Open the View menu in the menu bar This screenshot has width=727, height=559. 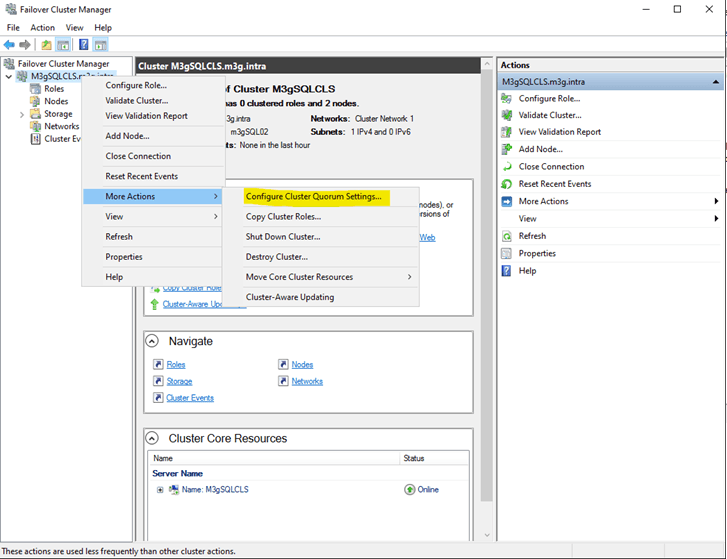click(x=74, y=28)
